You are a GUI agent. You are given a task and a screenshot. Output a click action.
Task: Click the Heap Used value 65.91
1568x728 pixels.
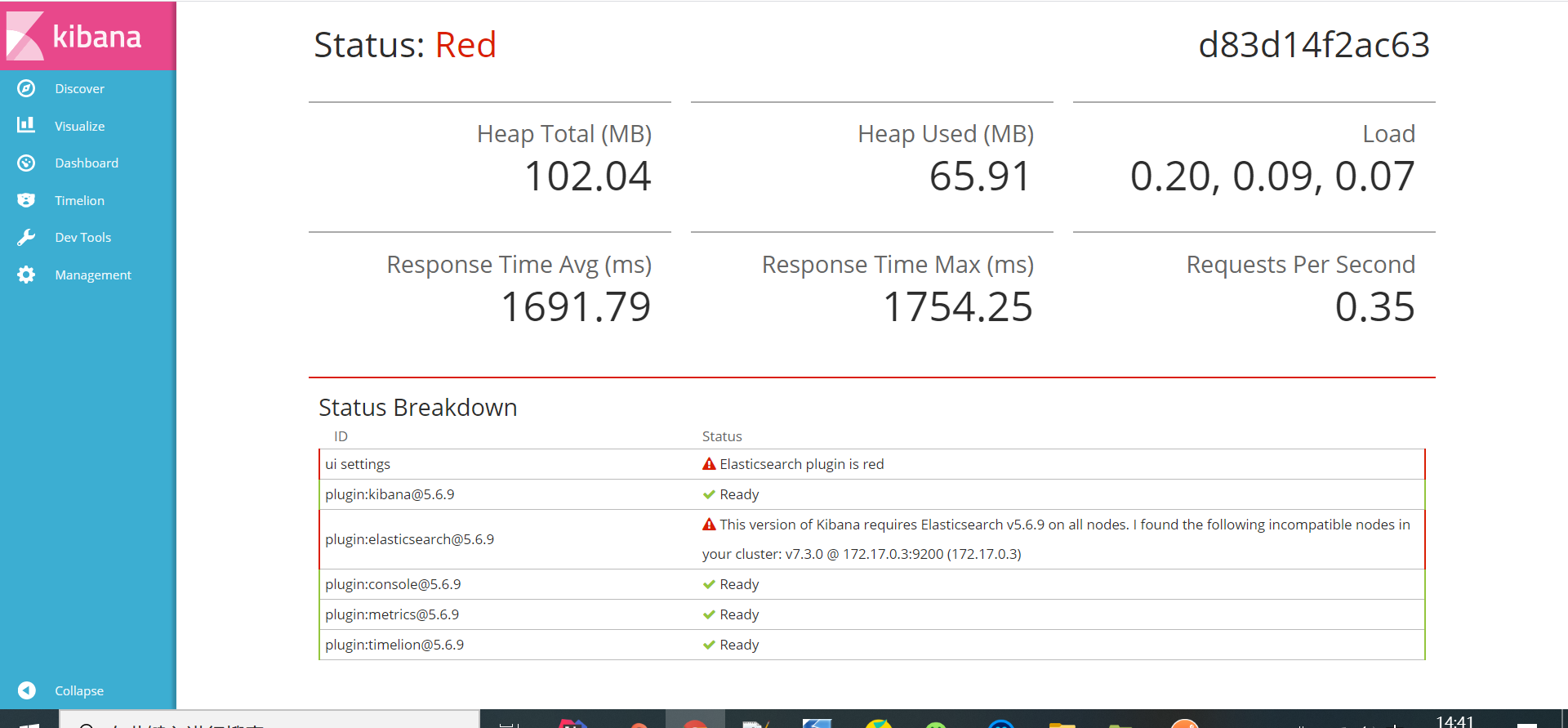(981, 176)
